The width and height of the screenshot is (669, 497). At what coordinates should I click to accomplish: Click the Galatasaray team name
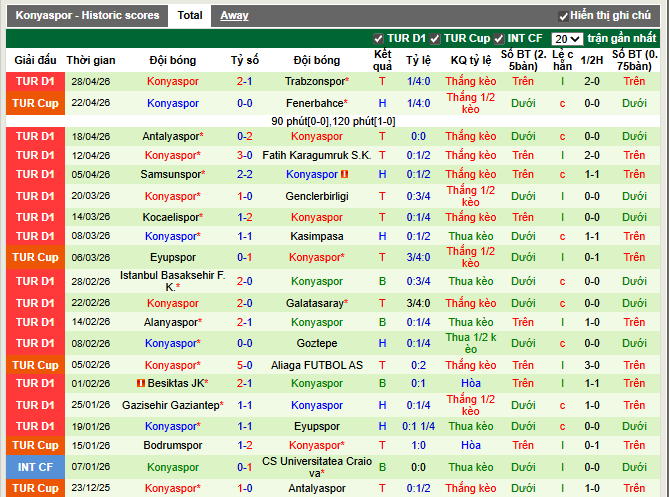(314, 303)
